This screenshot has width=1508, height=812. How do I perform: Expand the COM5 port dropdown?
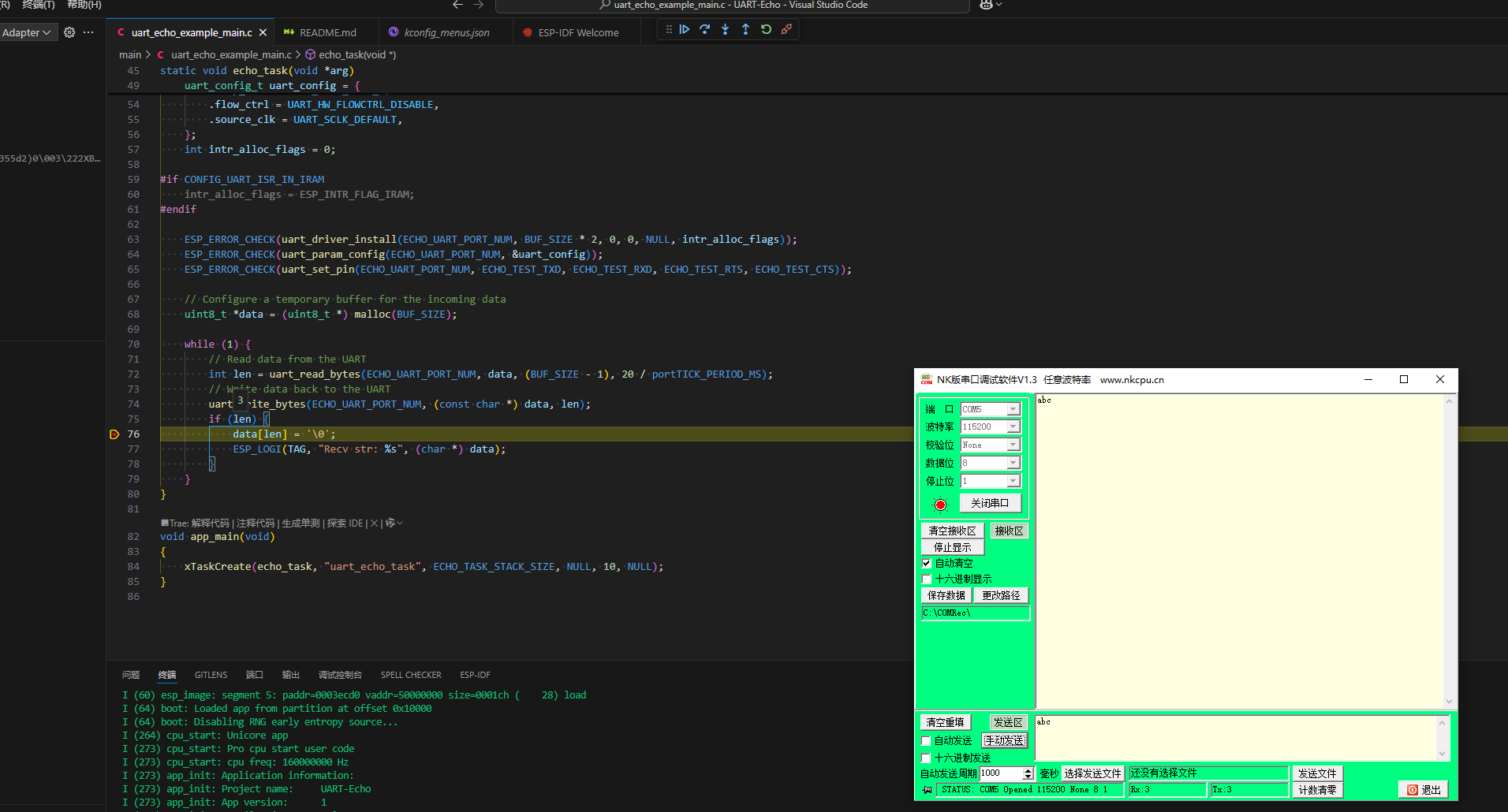point(1013,409)
